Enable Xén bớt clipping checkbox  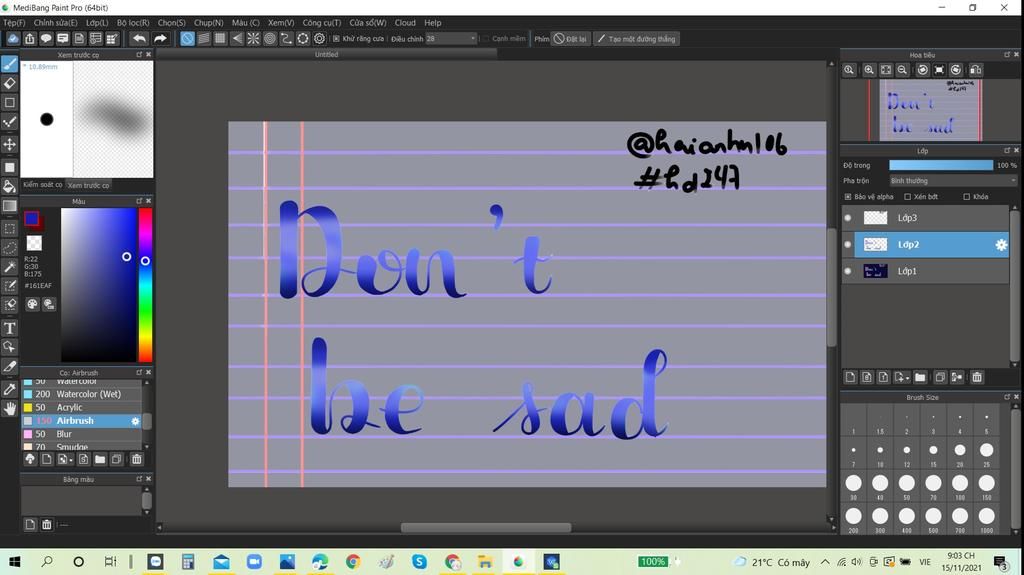(x=907, y=197)
